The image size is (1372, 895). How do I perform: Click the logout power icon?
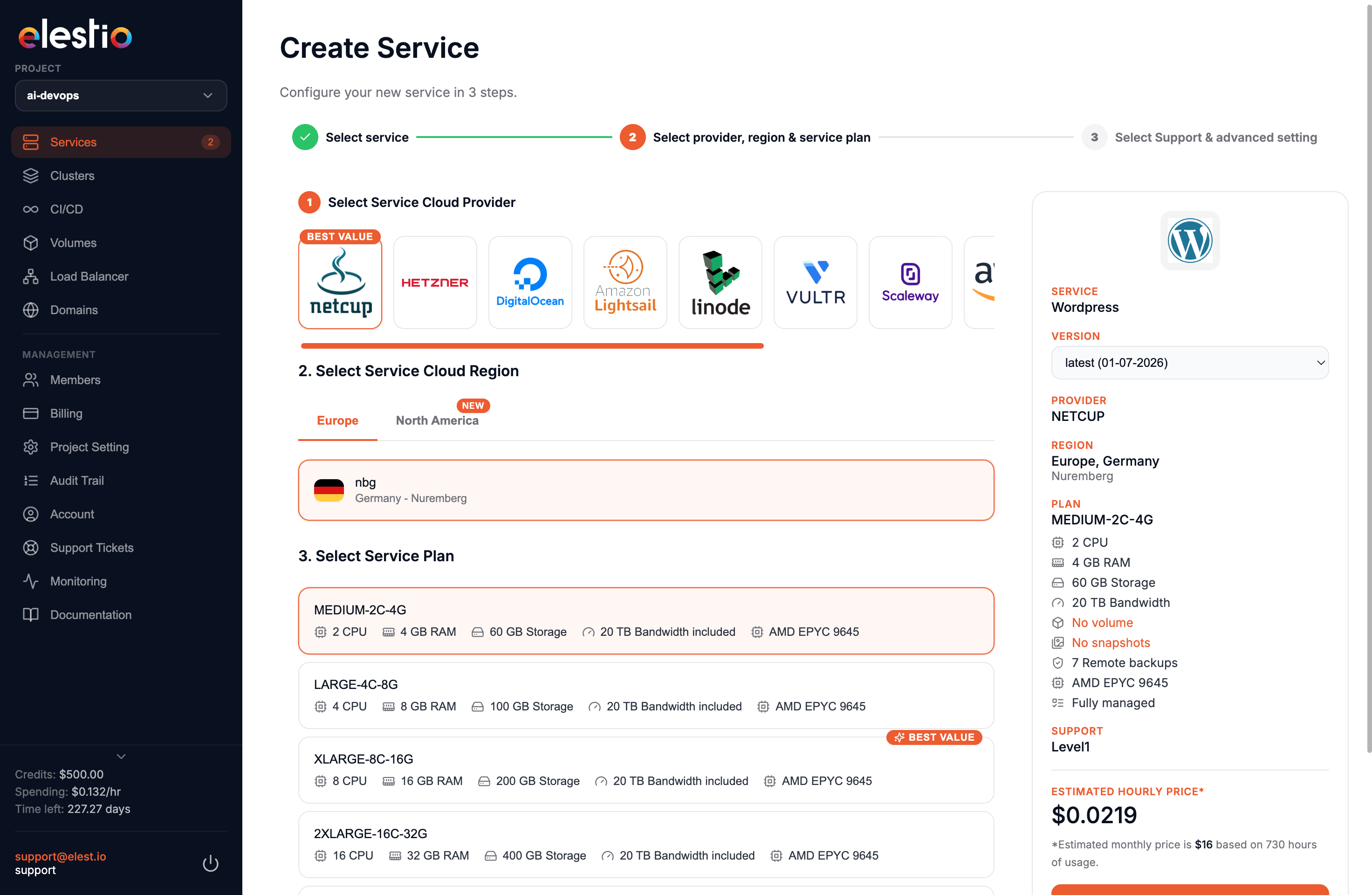(210, 863)
